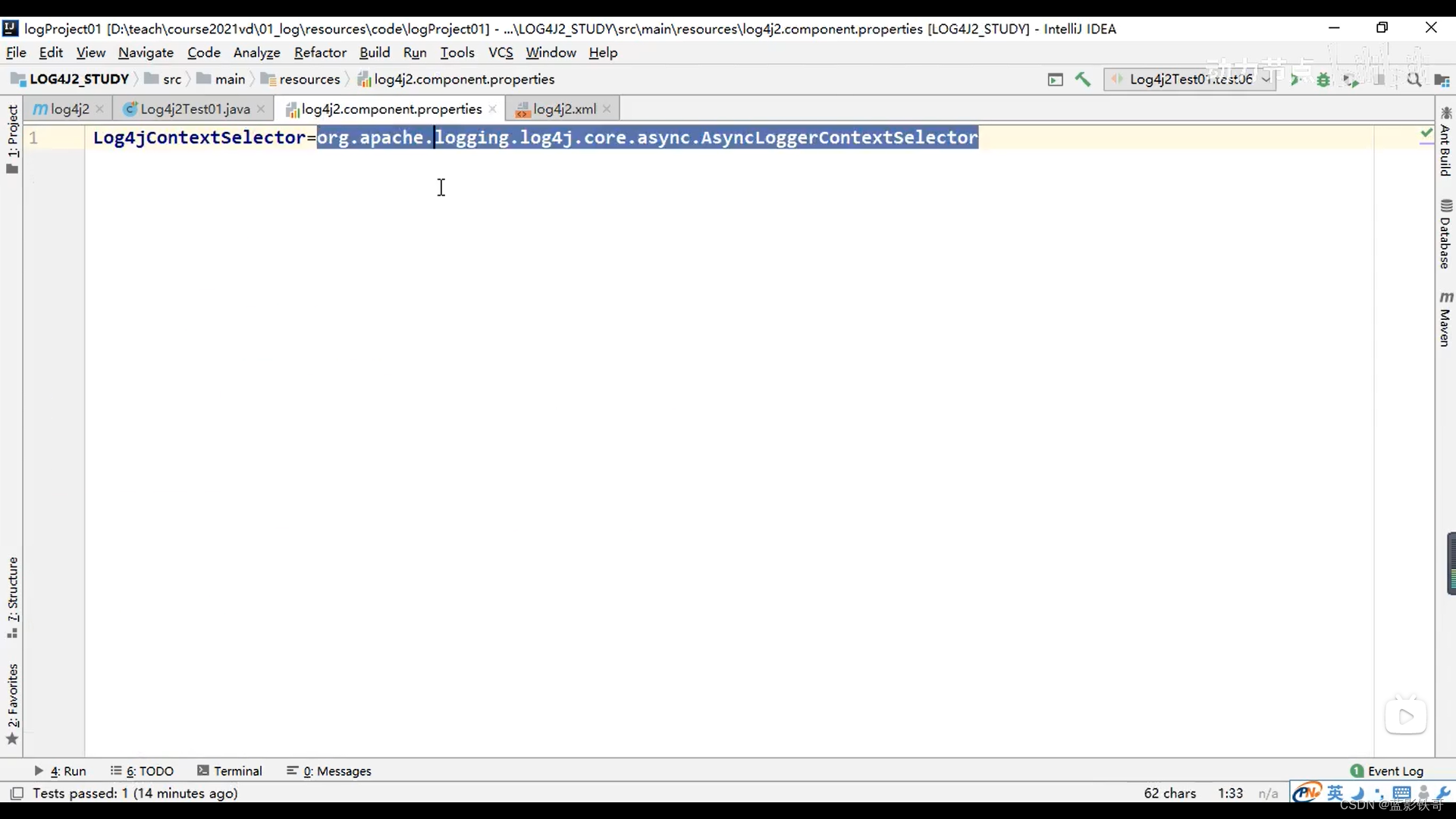Click the Run configuration target icon in toolbar

[x=1055, y=80]
